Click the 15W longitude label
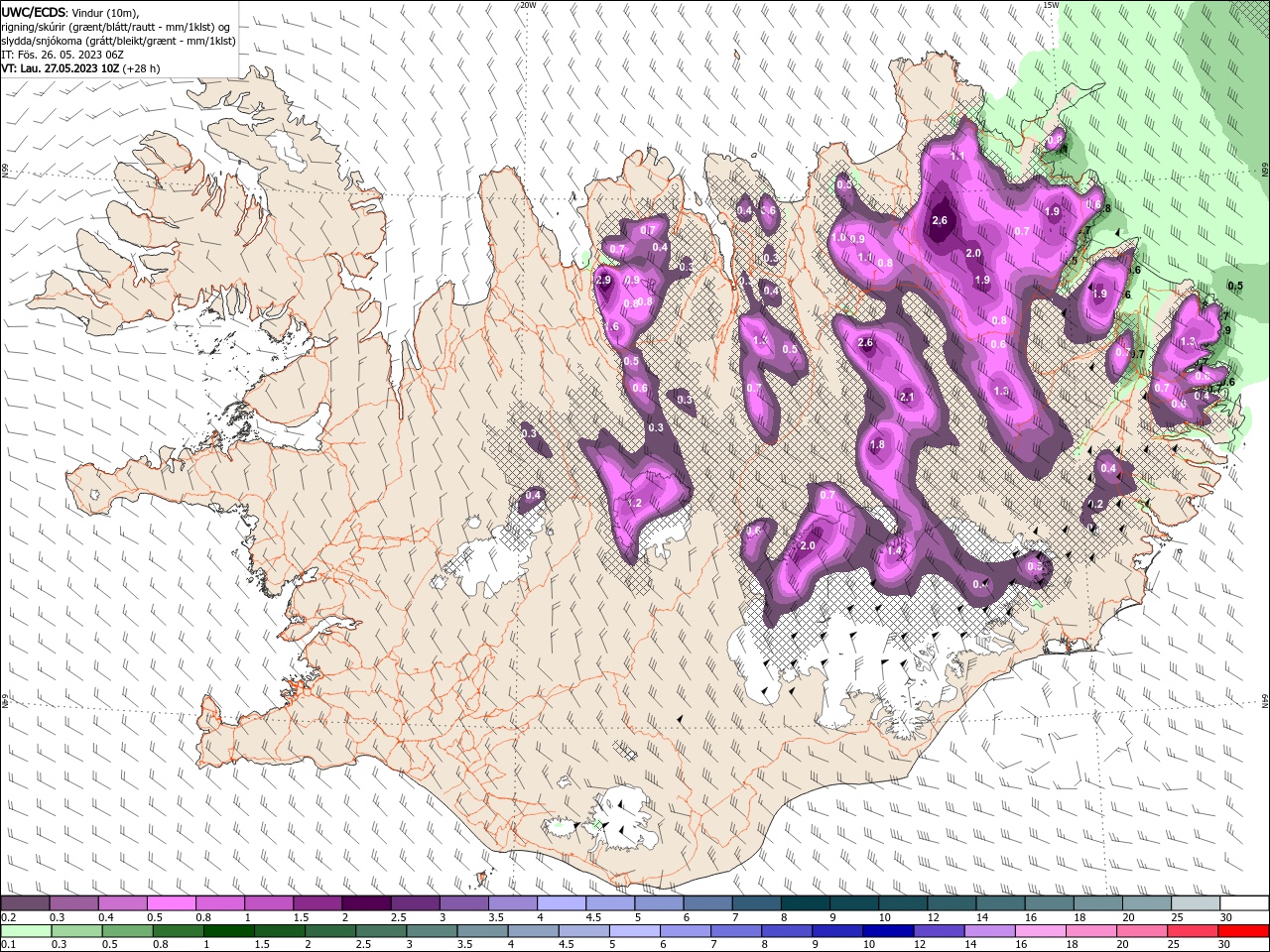Viewport: 1270px width, 952px height. pyautogui.click(x=1051, y=5)
